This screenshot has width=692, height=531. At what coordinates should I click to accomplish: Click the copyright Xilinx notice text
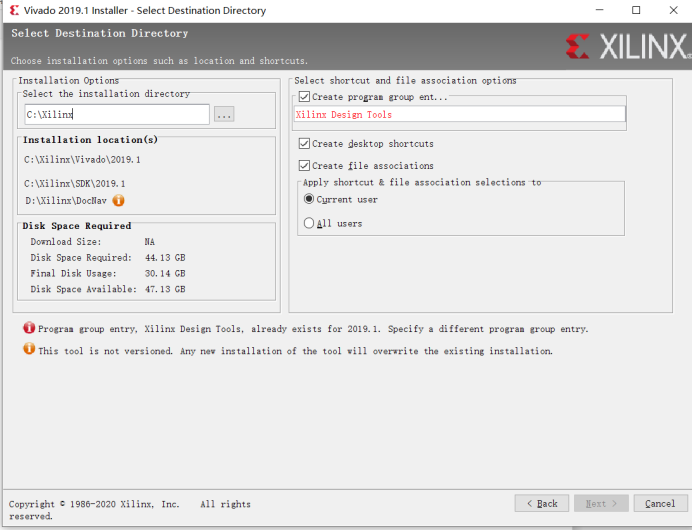click(x=130, y=510)
